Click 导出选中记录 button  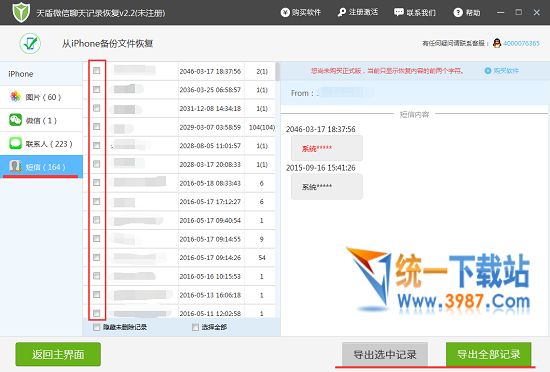tap(385, 354)
